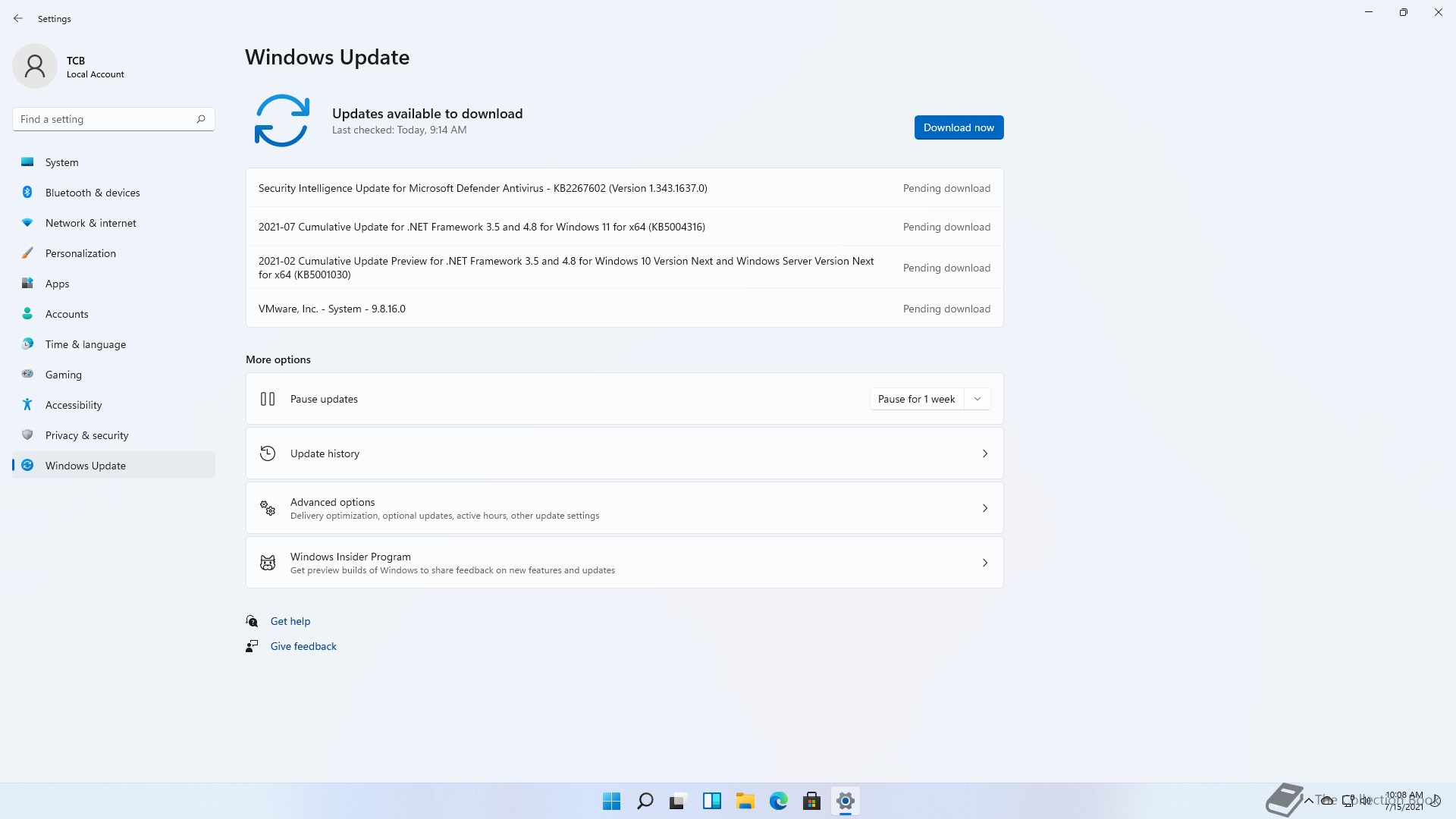Image resolution: width=1456 pixels, height=819 pixels.
Task: Click the Advanced options gears icon
Action: (268, 508)
